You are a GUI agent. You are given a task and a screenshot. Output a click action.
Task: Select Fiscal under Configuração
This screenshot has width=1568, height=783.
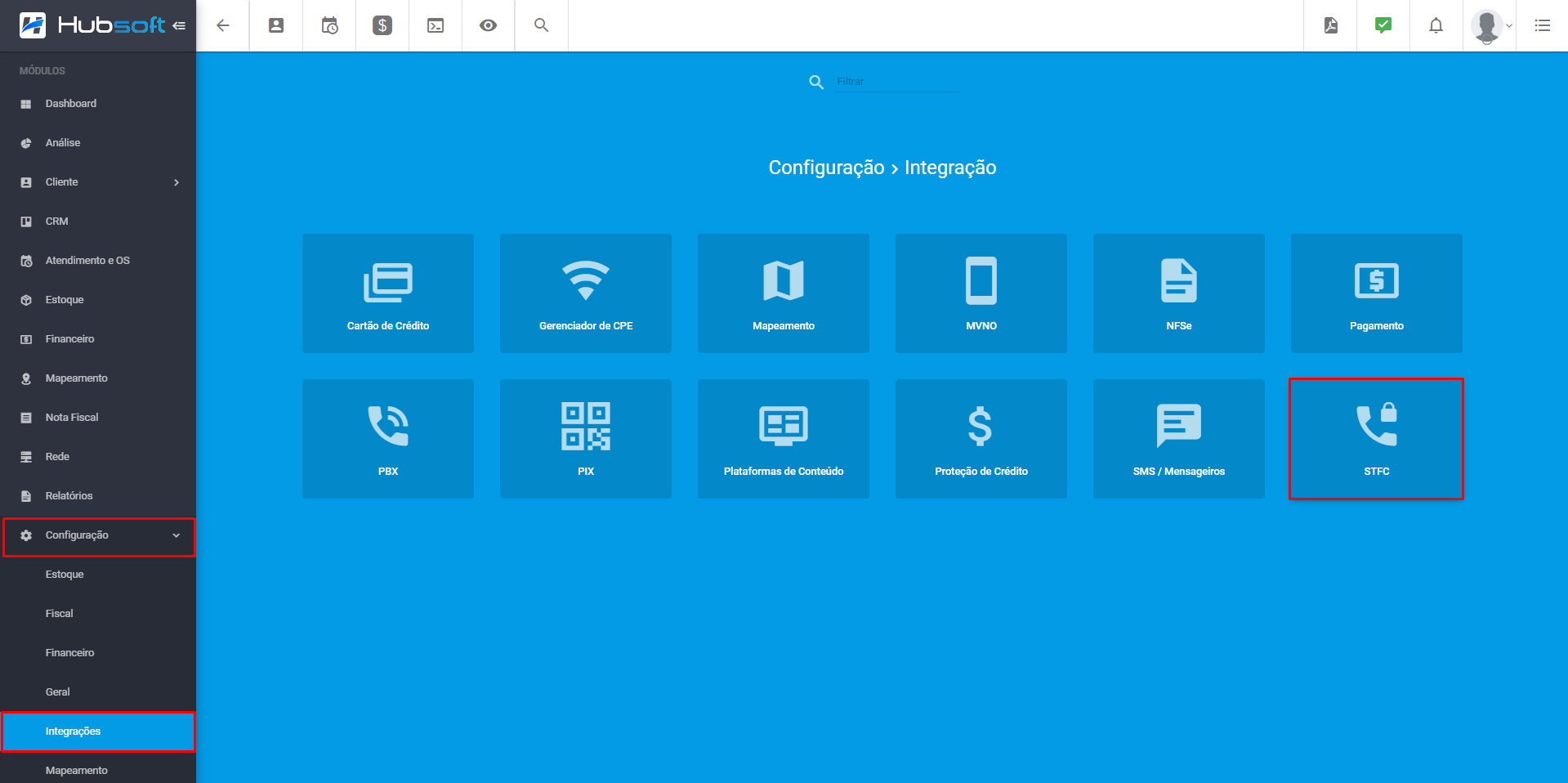click(98, 614)
